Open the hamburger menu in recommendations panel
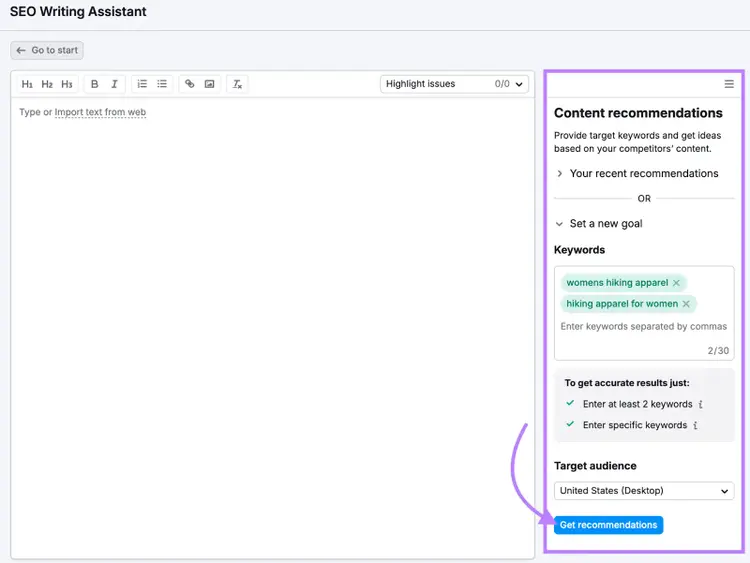The width and height of the screenshot is (750, 563). coord(729,84)
